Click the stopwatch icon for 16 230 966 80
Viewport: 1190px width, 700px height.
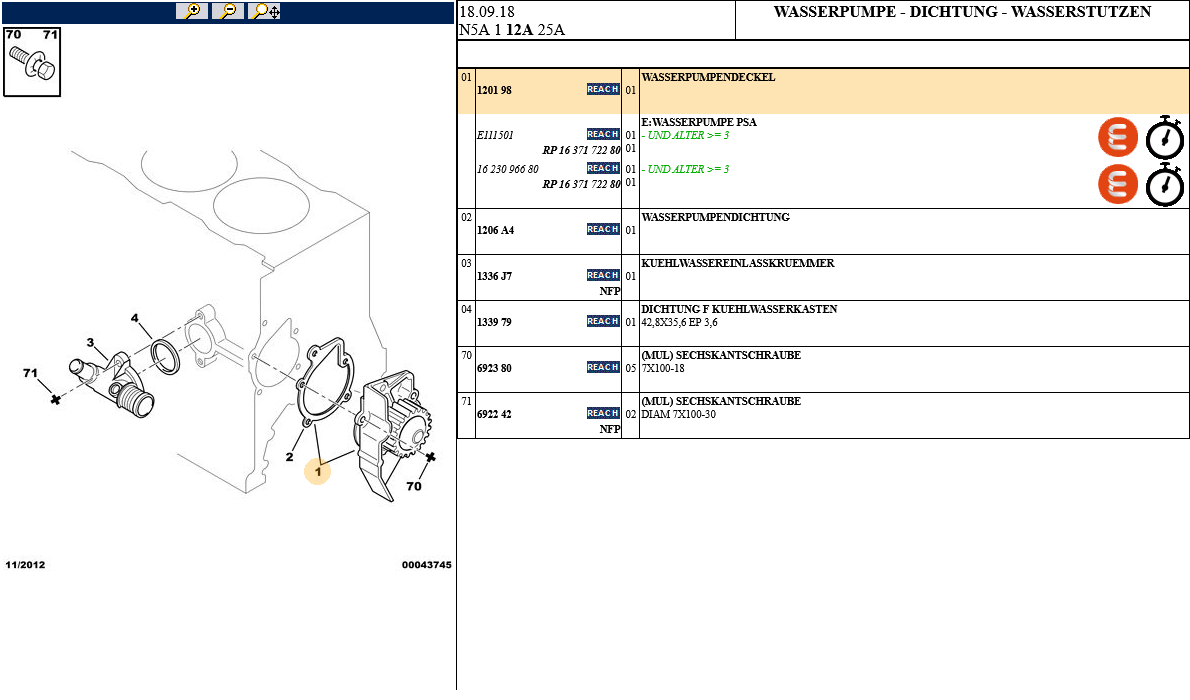point(1165,184)
